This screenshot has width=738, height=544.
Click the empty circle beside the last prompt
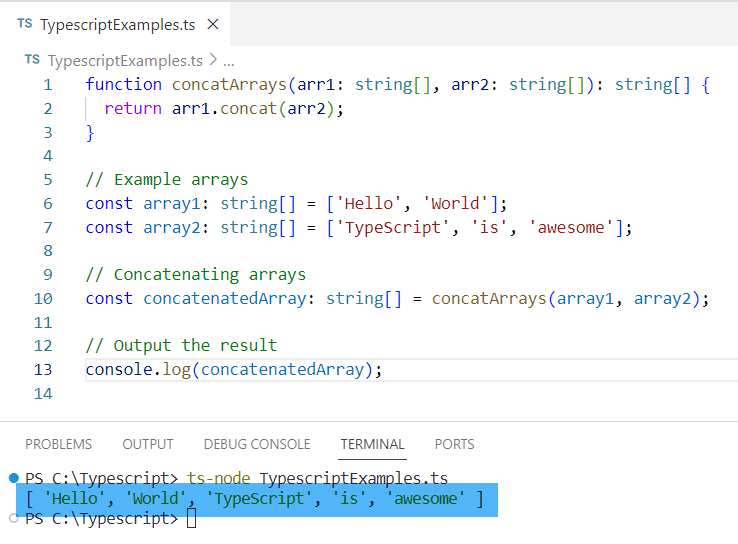pos(14,519)
